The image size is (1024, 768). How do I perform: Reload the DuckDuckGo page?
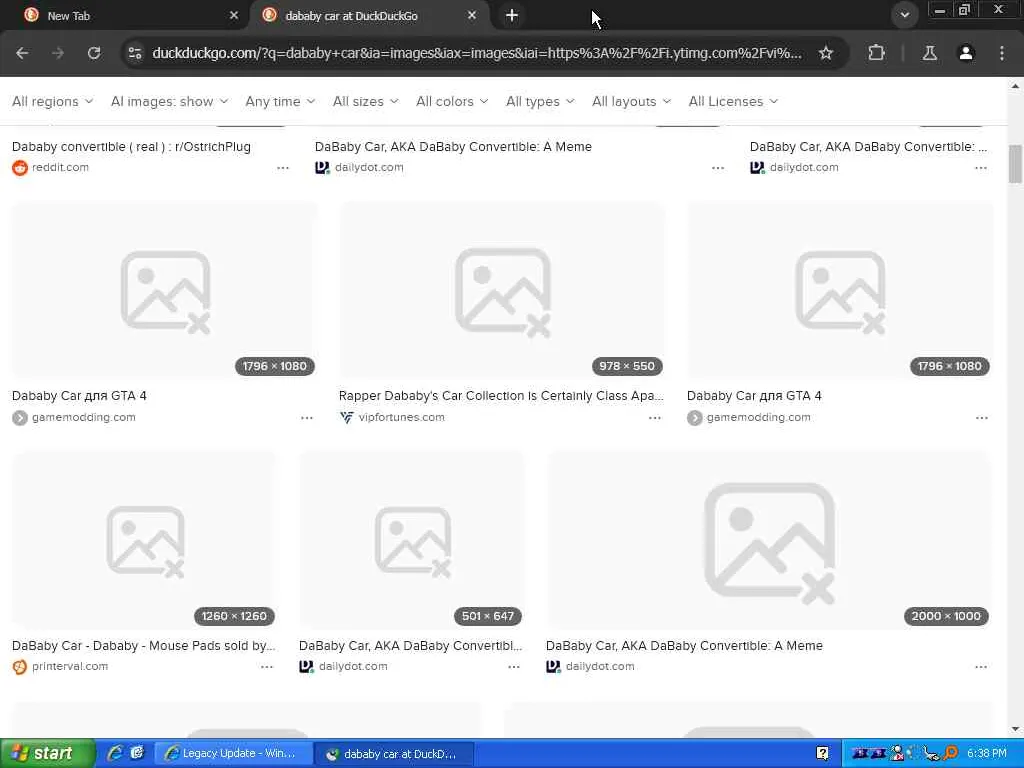click(x=94, y=53)
